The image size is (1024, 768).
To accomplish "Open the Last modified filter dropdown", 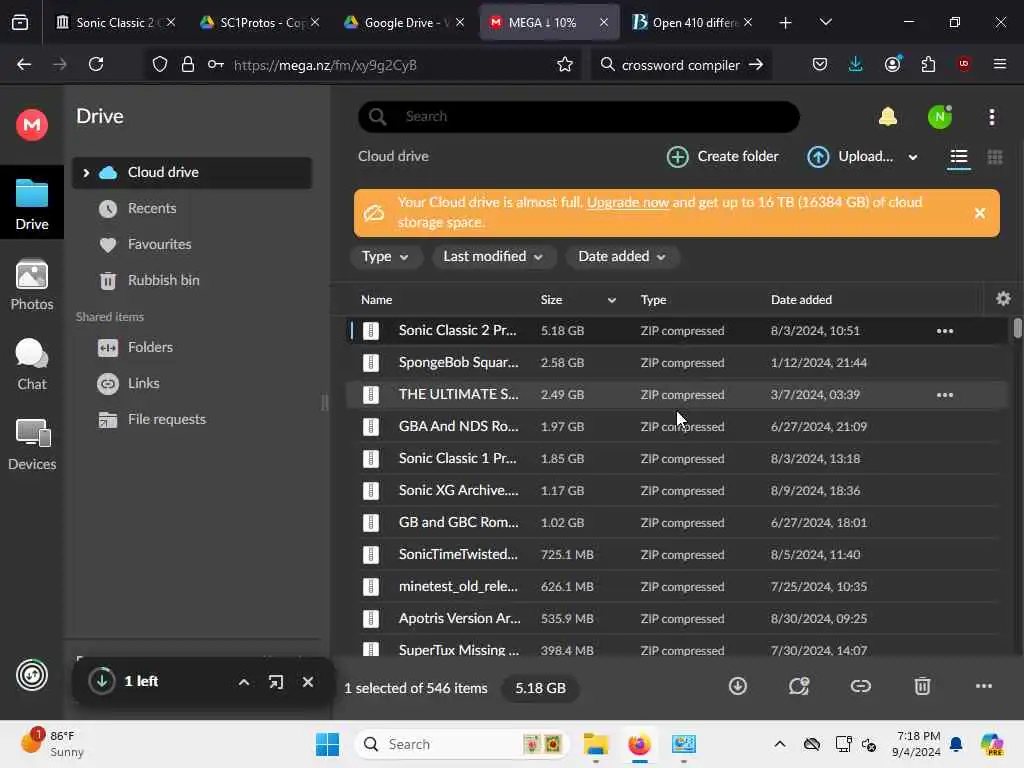I will pos(494,257).
